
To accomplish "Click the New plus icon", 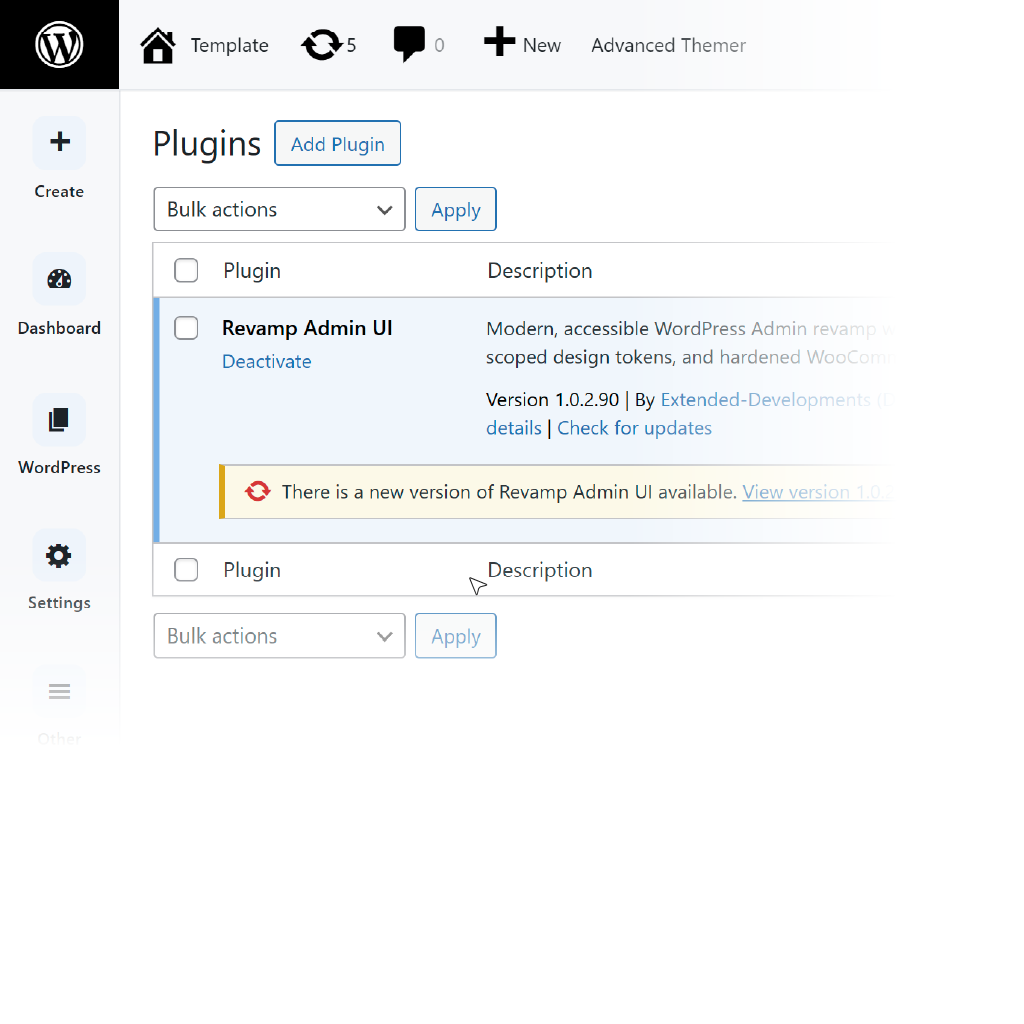I will pos(499,43).
